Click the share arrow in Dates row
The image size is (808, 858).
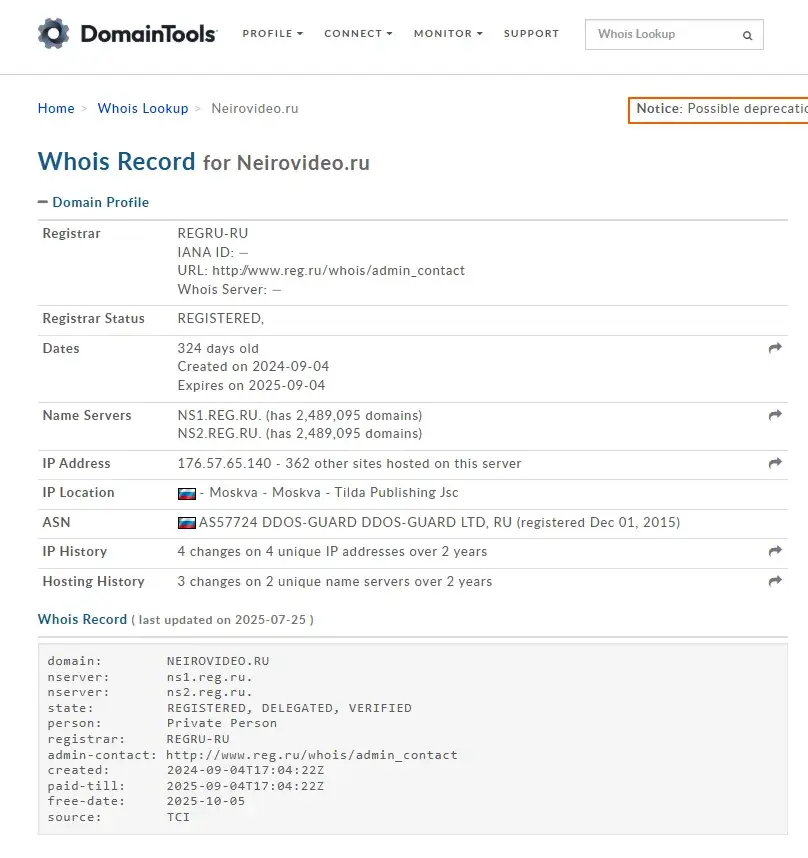tap(775, 348)
